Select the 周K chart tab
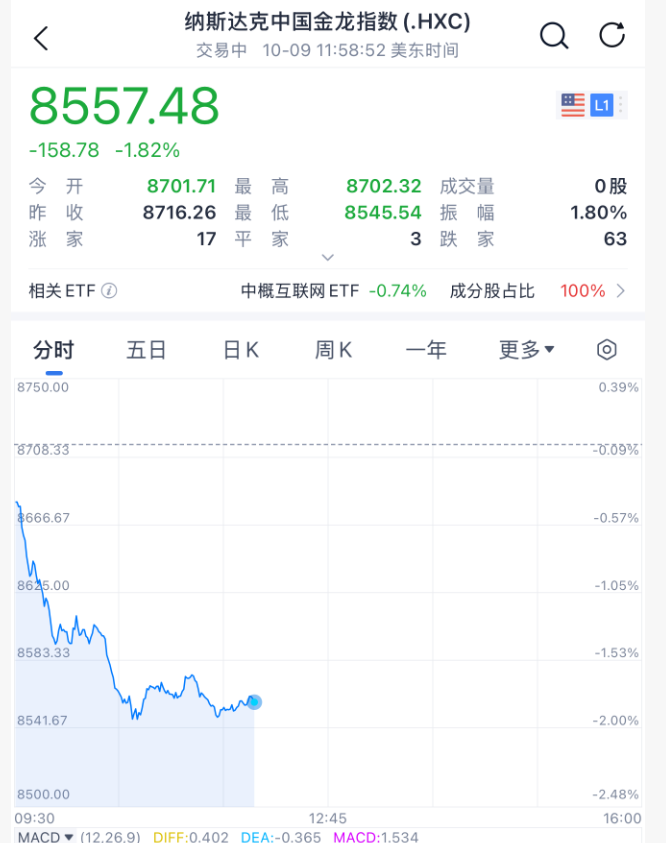The height and width of the screenshot is (843, 666). pyautogui.click(x=333, y=350)
